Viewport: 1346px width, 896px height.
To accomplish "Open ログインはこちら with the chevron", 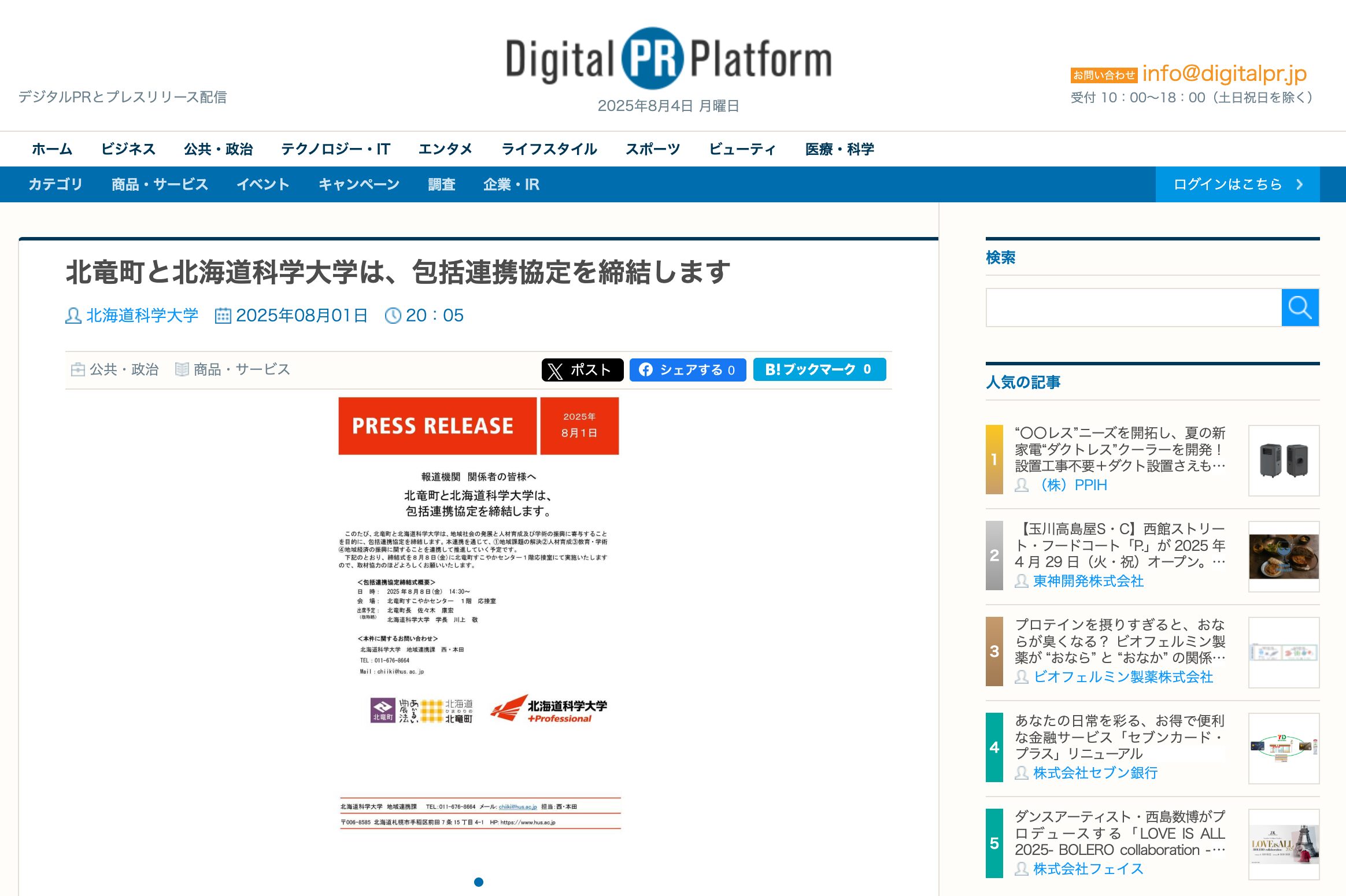I will point(1237,184).
